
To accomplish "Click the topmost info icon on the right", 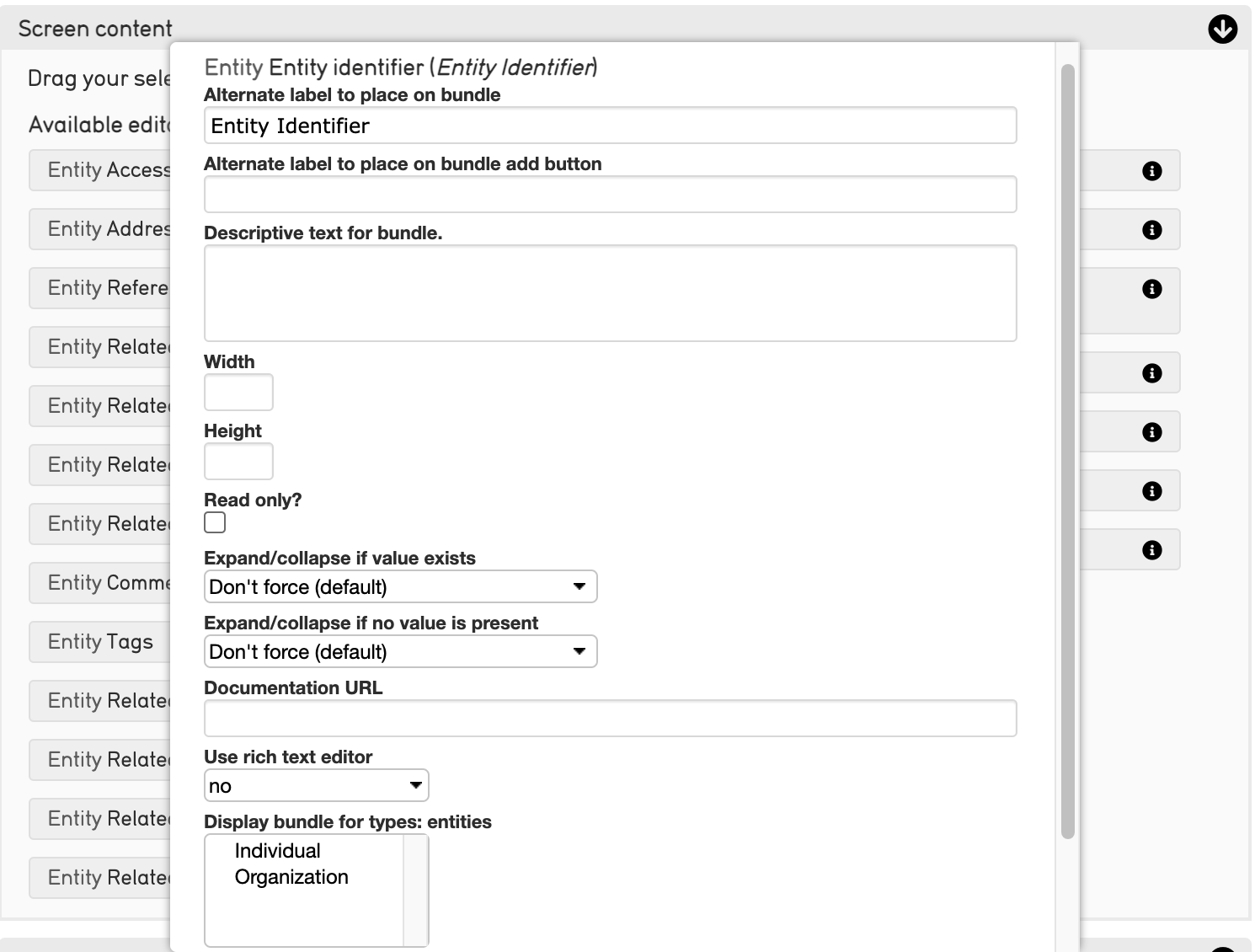I will [x=1151, y=171].
